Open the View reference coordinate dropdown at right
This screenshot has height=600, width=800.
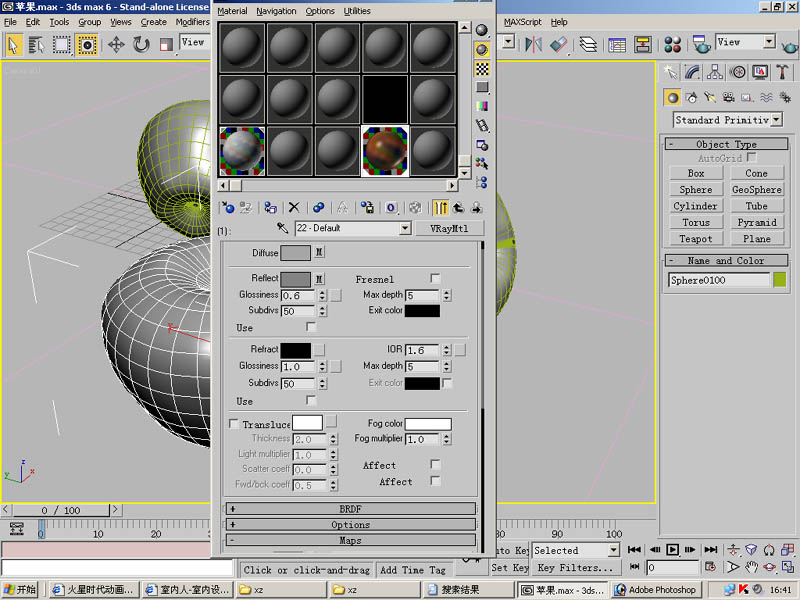click(769, 42)
